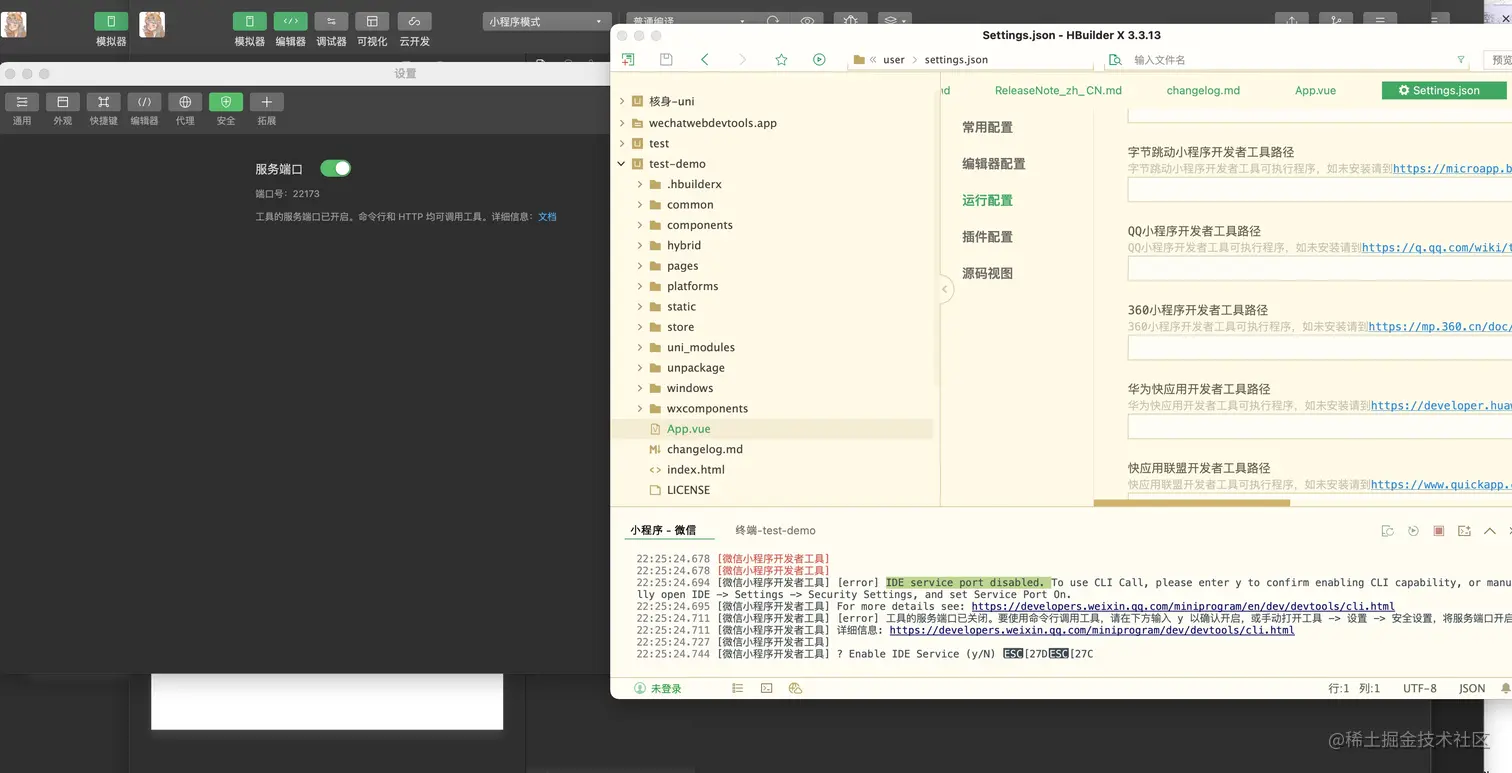This screenshot has width=1512, height=773.
Task: Click the file search icon in HBuilder
Action: [x=1115, y=60]
